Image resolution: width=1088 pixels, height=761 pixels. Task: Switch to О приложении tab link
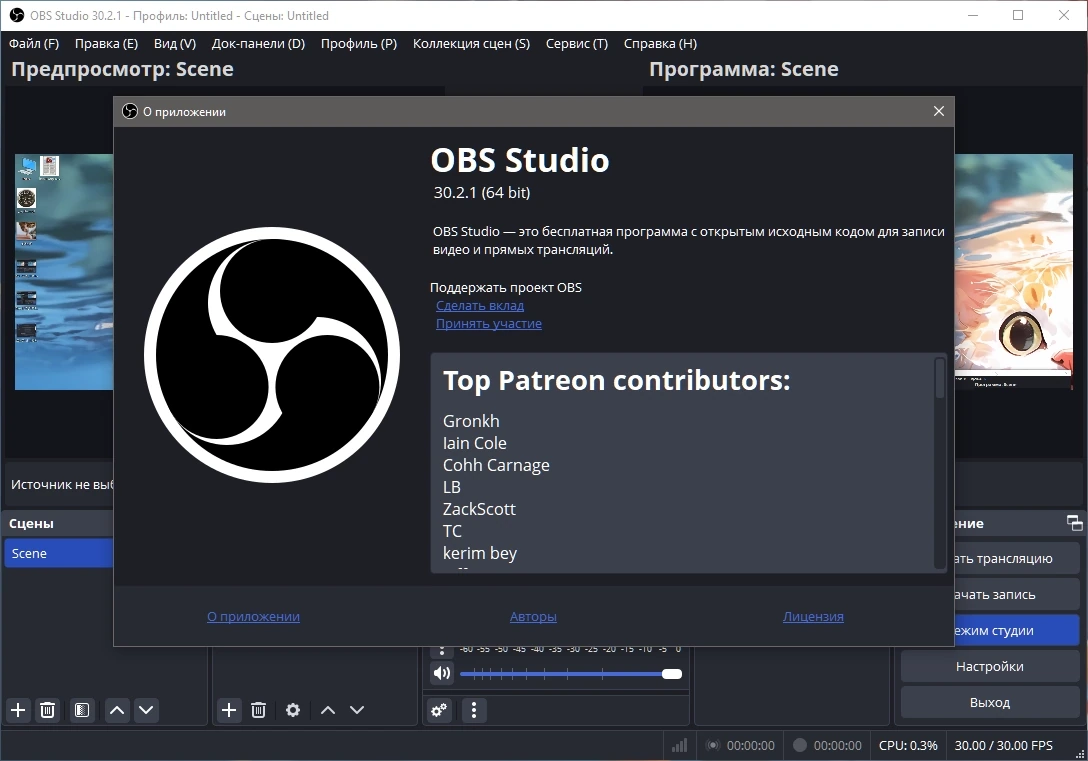(253, 616)
